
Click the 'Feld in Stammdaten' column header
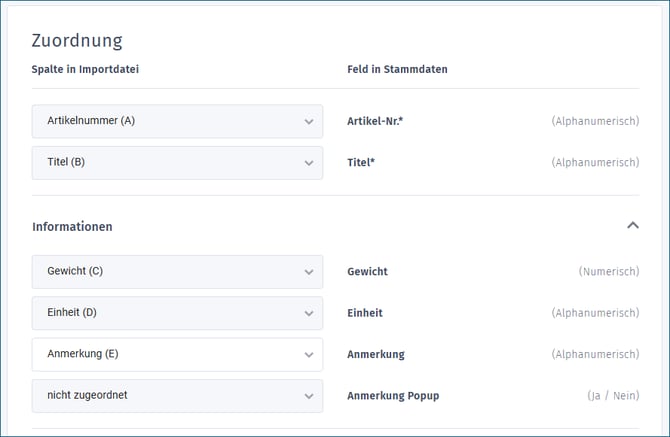coord(396,69)
